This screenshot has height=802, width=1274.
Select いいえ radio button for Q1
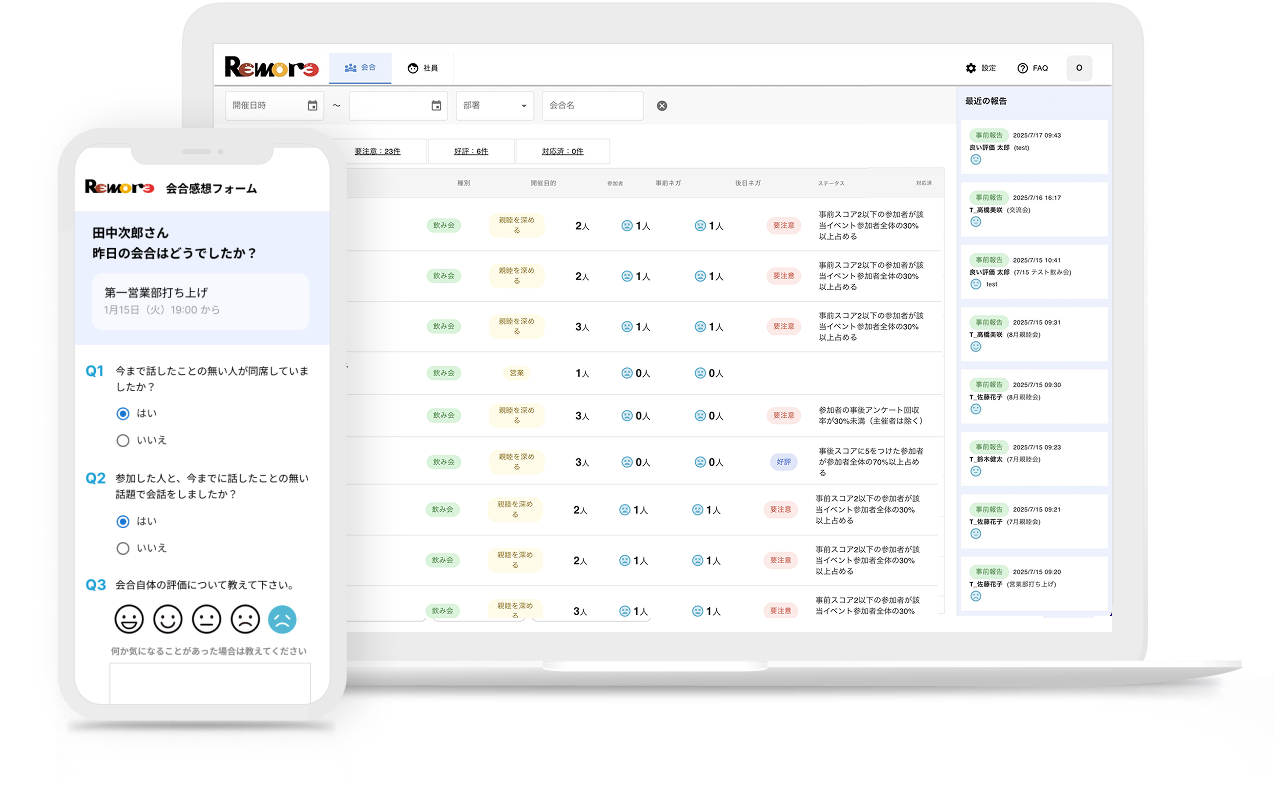(x=123, y=440)
